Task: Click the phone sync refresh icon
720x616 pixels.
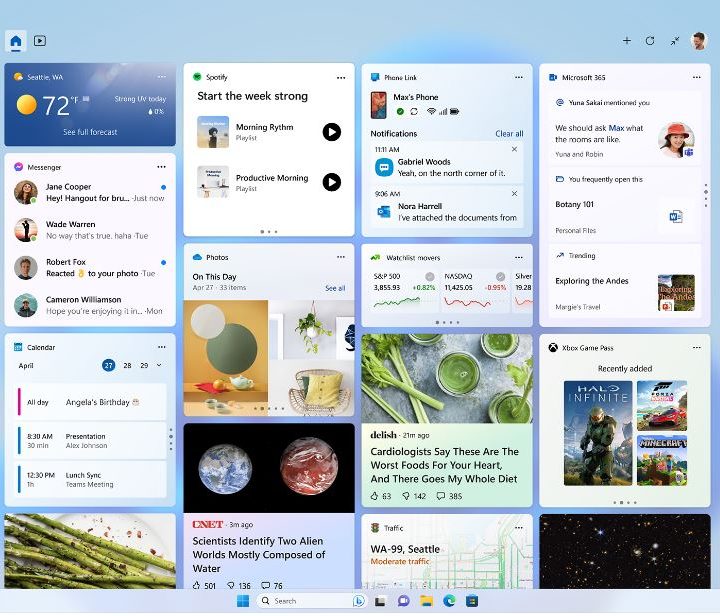Action: click(x=414, y=112)
